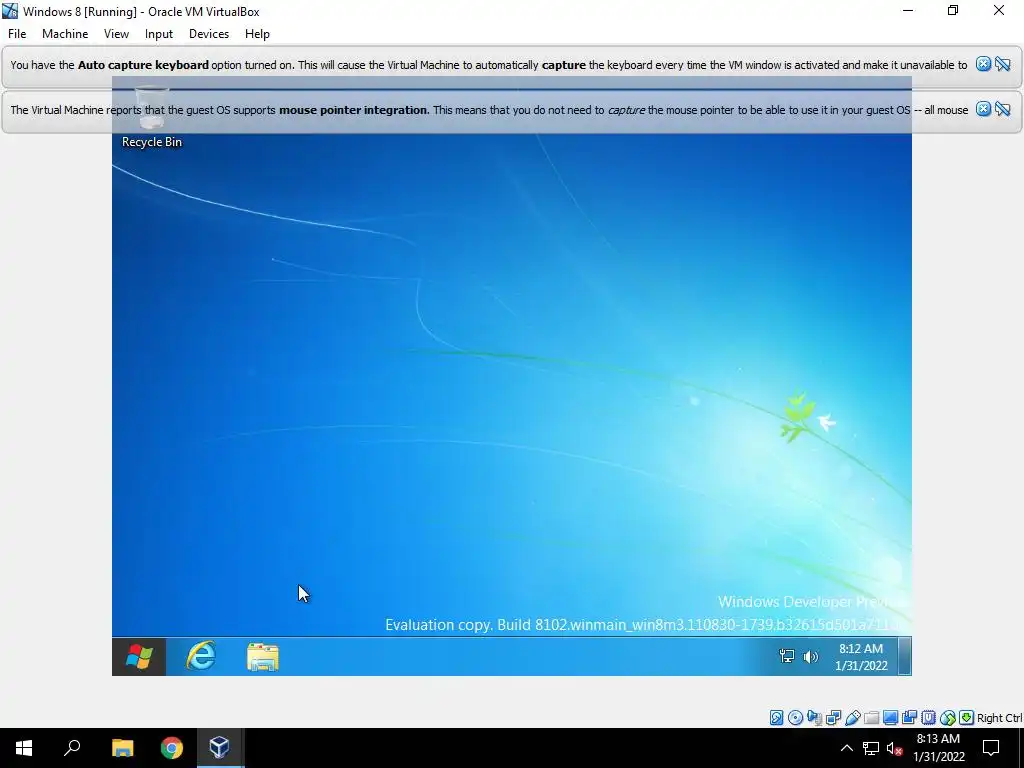
Task: Suppress future mouse pointer integration messages
Action: tap(1003, 109)
